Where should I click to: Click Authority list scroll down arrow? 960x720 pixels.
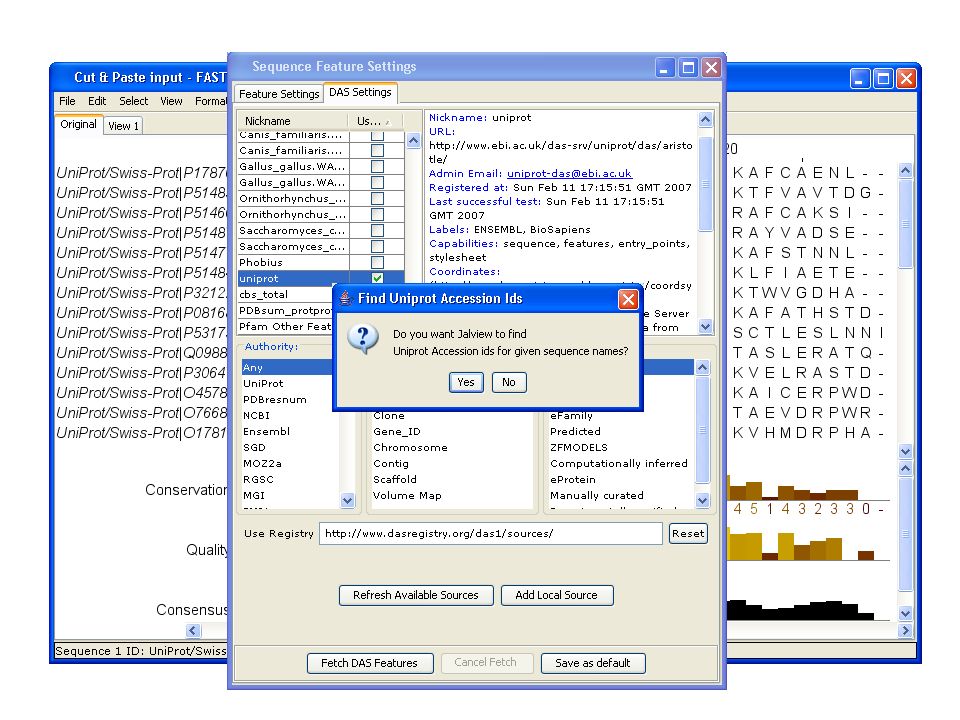coord(347,500)
